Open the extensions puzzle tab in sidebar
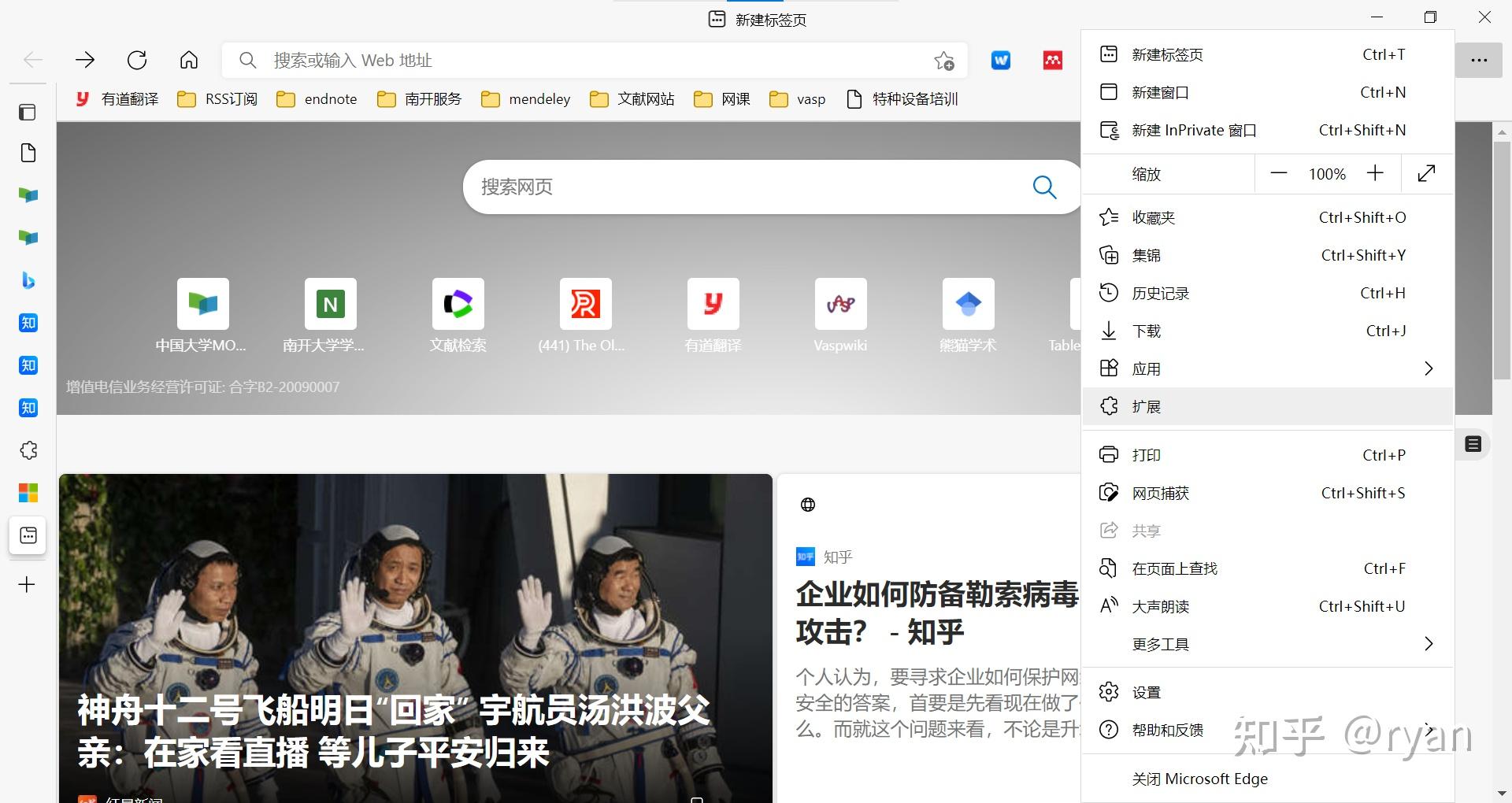 pyautogui.click(x=28, y=450)
